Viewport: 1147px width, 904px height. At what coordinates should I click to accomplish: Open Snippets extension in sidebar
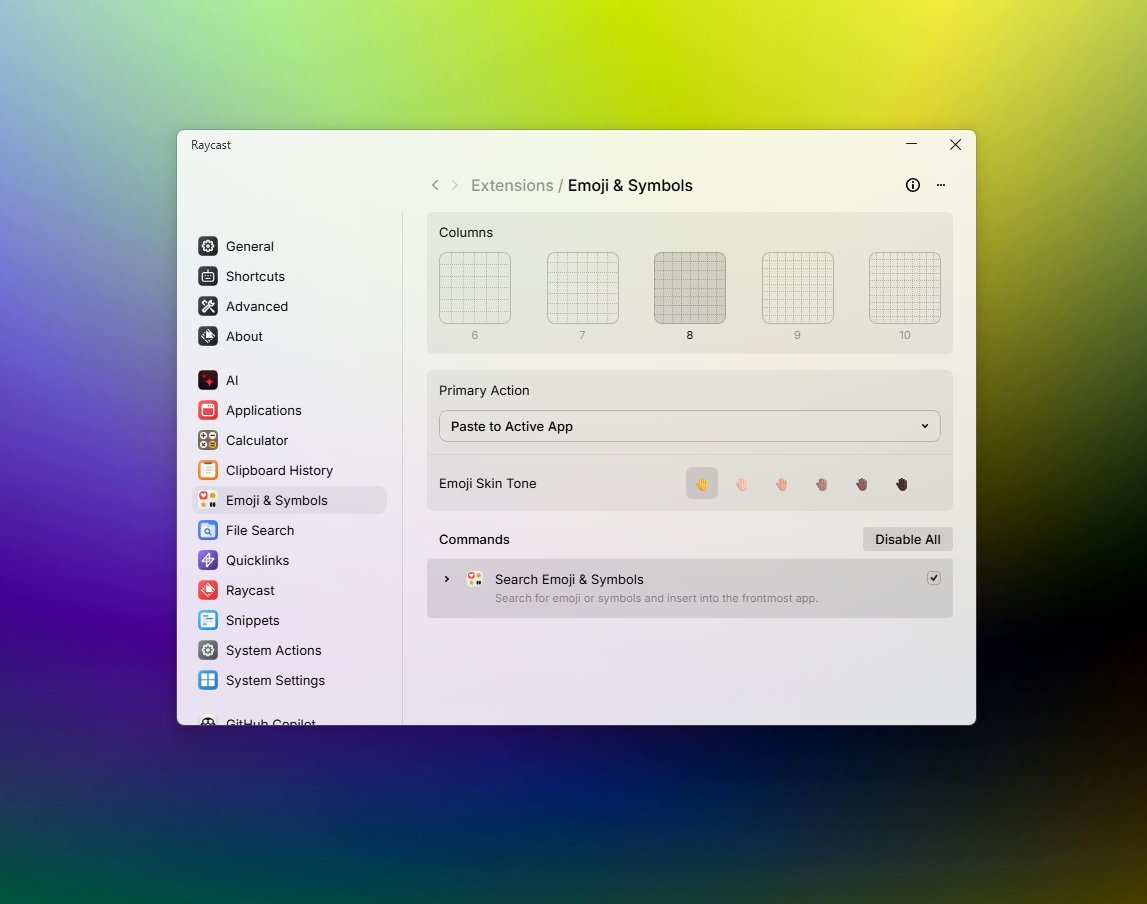tap(252, 620)
